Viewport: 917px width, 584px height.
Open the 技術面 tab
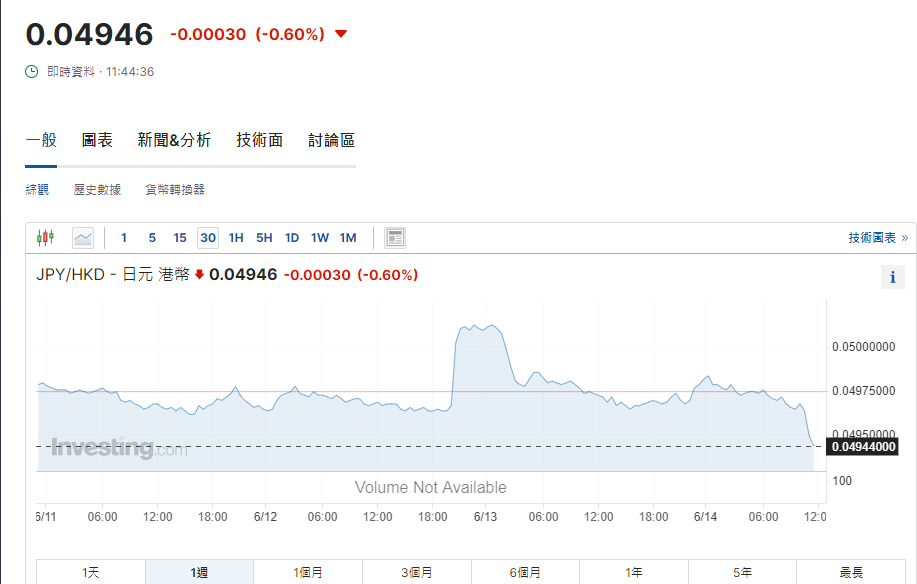click(259, 140)
